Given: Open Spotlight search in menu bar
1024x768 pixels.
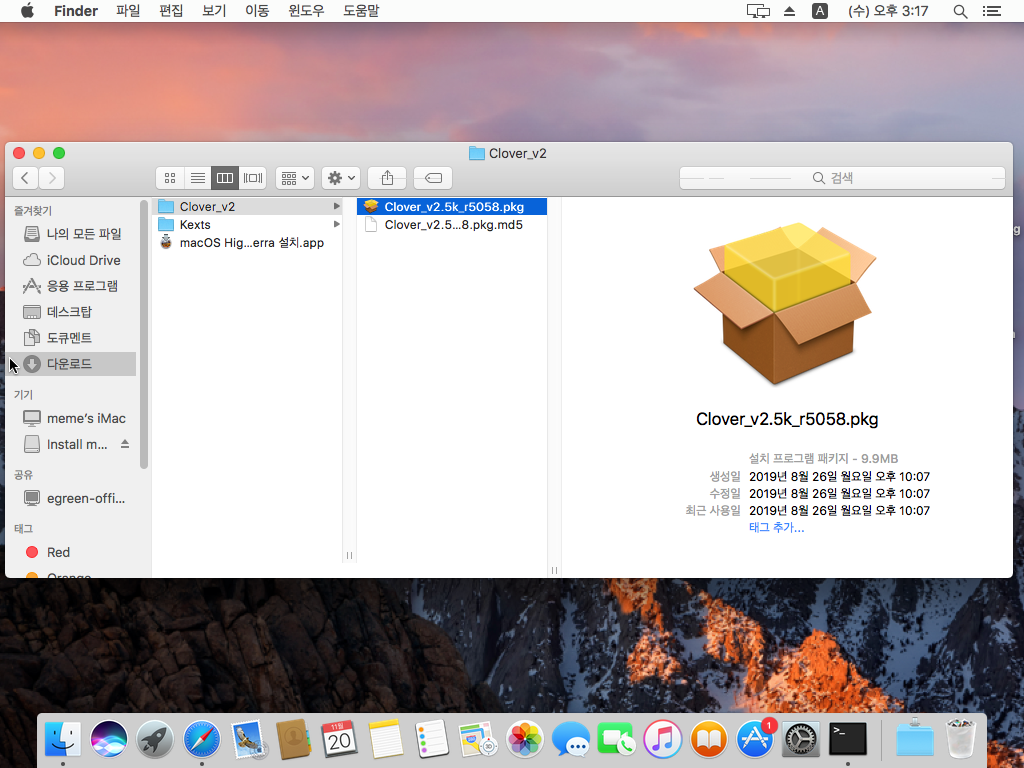Looking at the screenshot, I should pyautogui.click(x=960, y=11).
